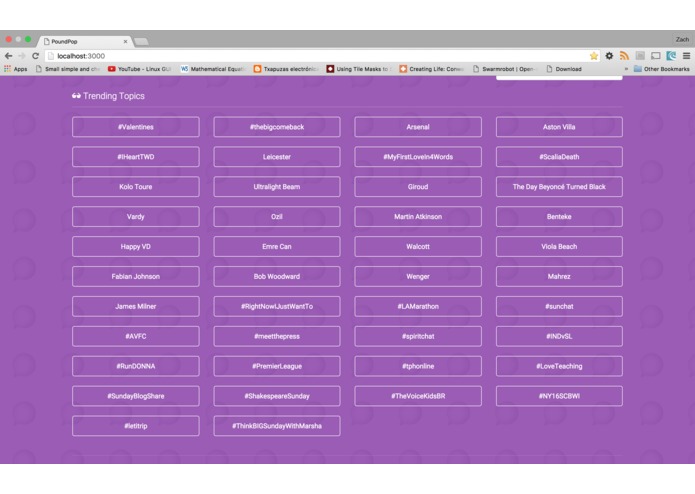Choose the #letitrip topic
The height and width of the screenshot is (494, 695).
[x=136, y=426]
